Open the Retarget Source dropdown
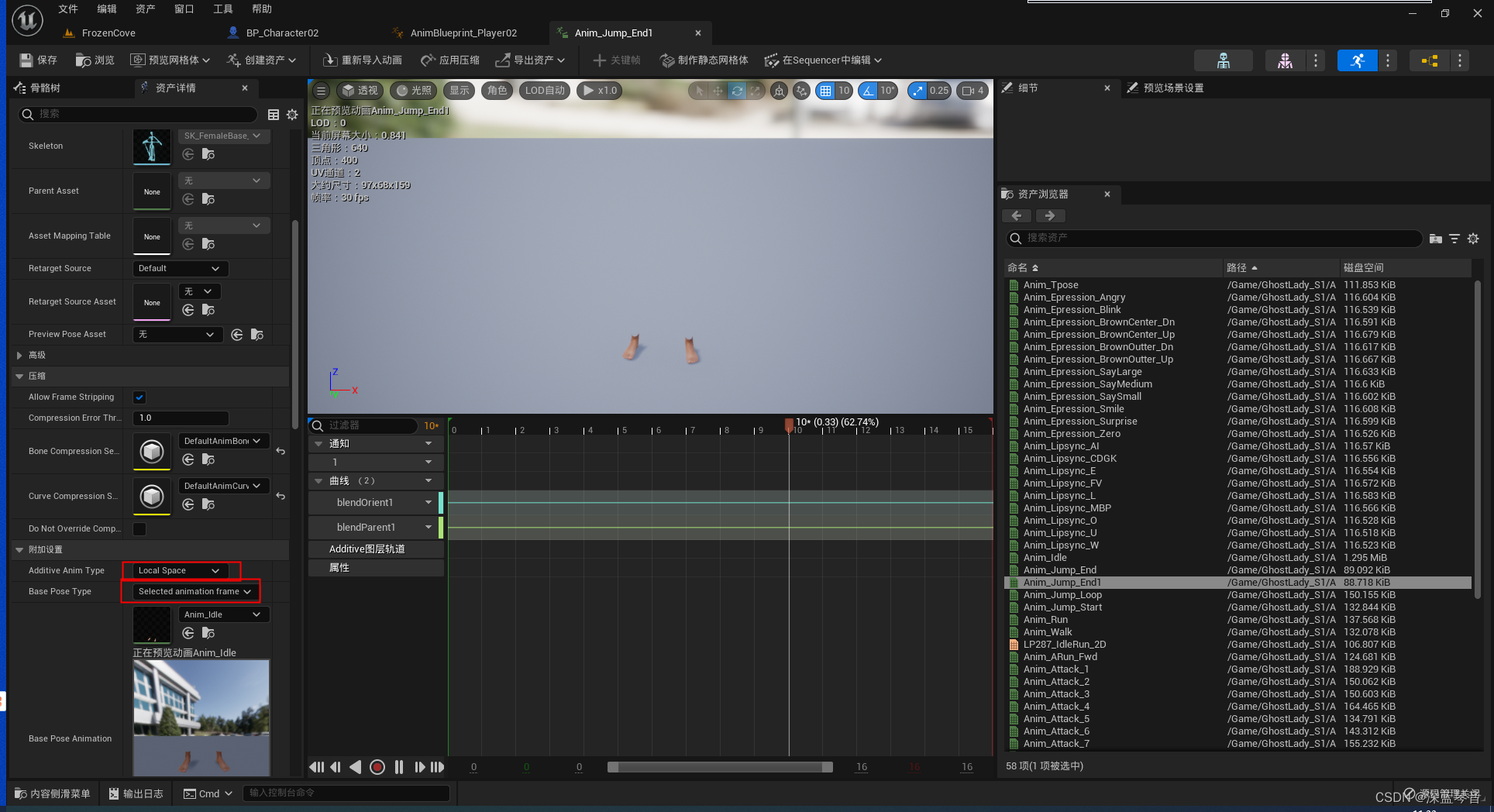1494x812 pixels. coord(180,269)
